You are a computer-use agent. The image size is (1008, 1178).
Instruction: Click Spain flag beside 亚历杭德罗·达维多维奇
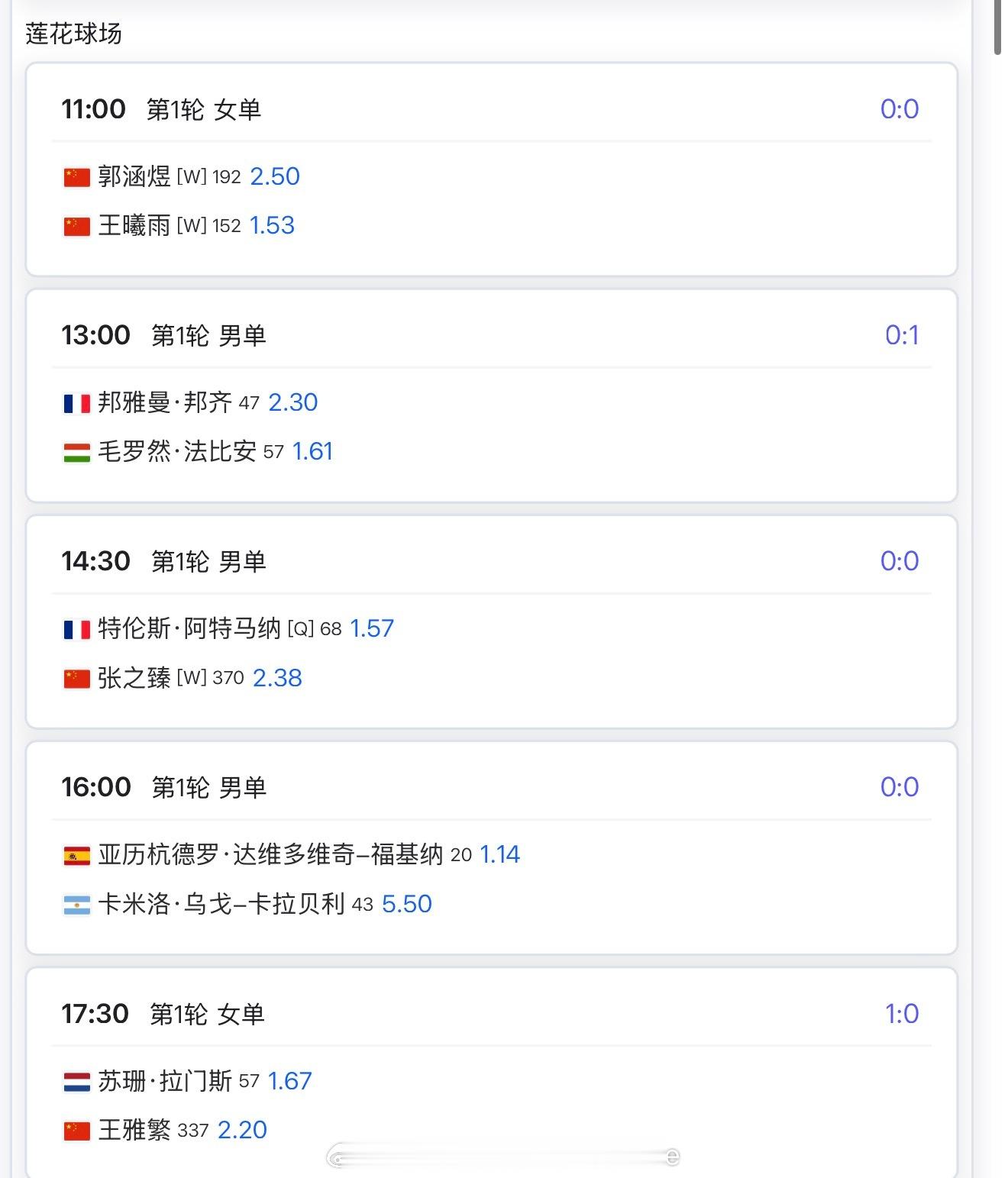coord(76,855)
